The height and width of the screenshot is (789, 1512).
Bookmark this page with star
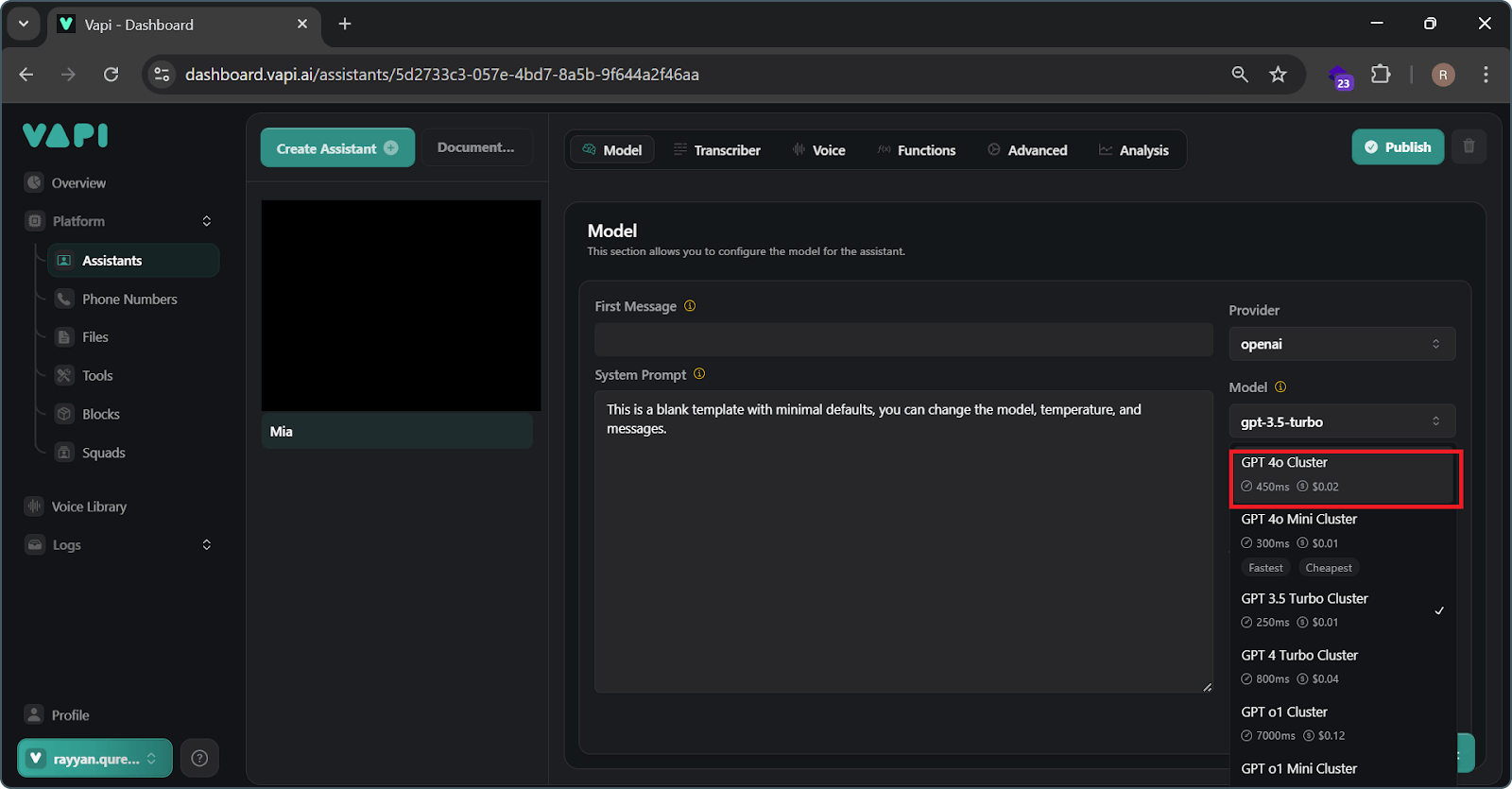pyautogui.click(x=1278, y=75)
